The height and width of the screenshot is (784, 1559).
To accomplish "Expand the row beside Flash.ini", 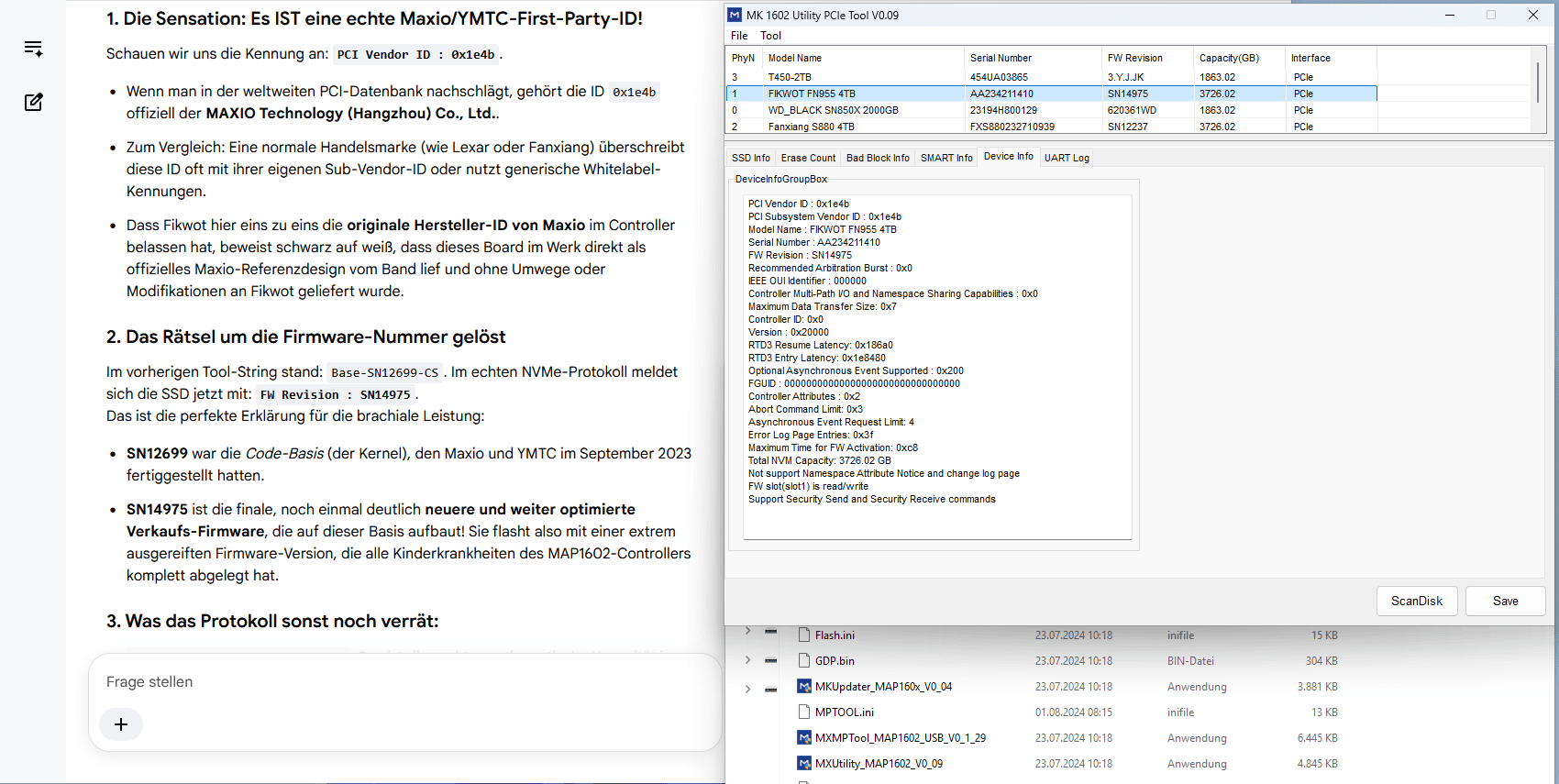I will [747, 631].
